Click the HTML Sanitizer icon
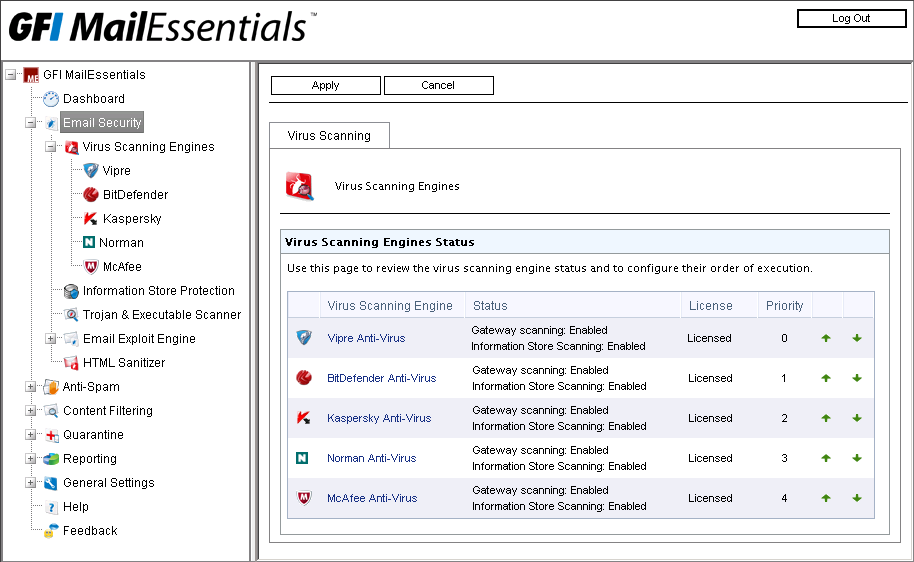This screenshot has width=914, height=562. (x=71, y=363)
